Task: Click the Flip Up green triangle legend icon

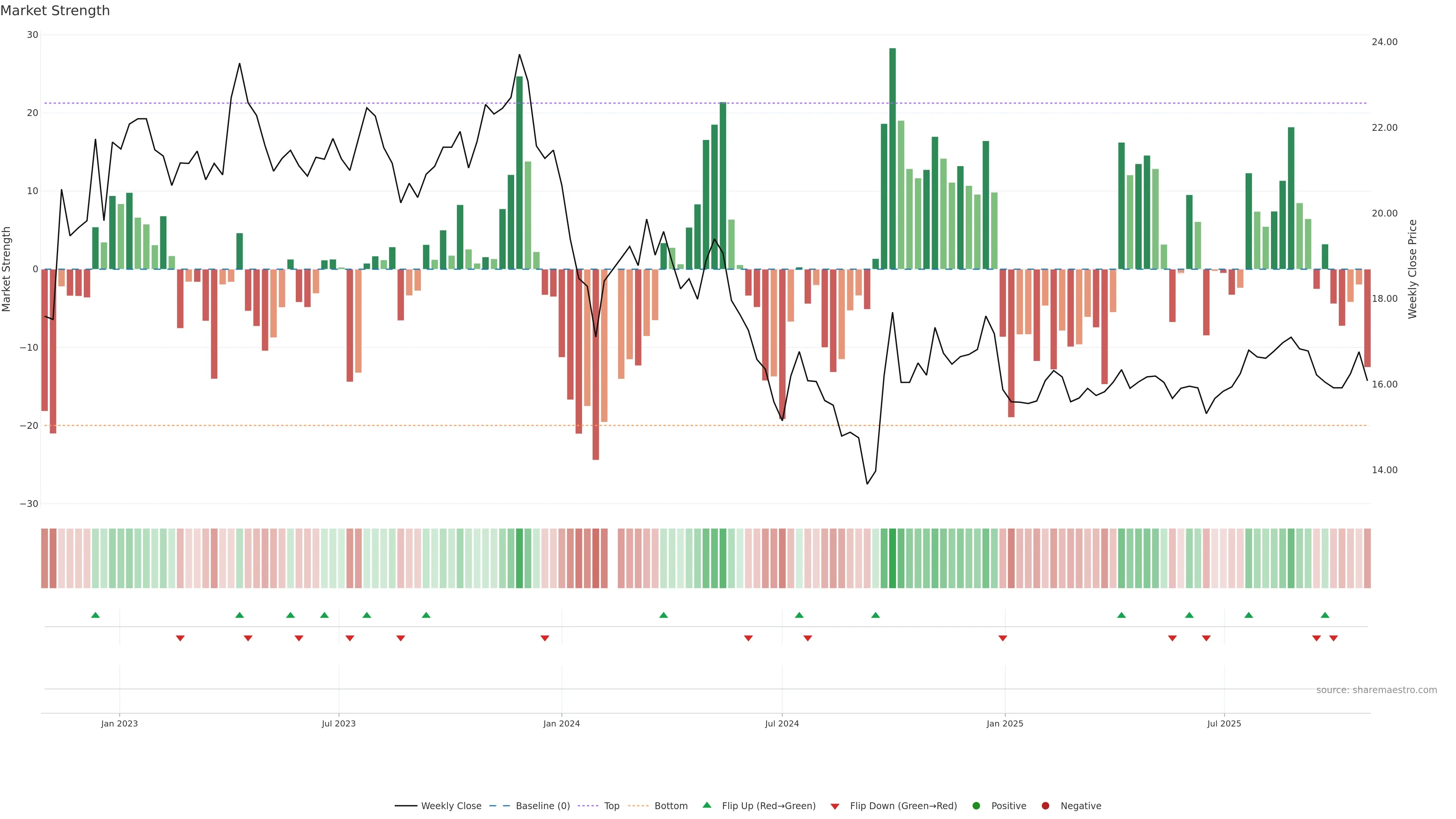Action: click(x=706, y=805)
